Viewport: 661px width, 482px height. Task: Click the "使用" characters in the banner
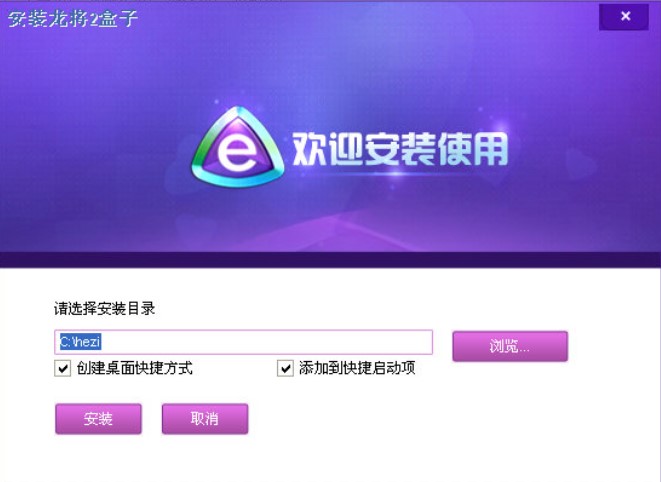tap(472, 149)
